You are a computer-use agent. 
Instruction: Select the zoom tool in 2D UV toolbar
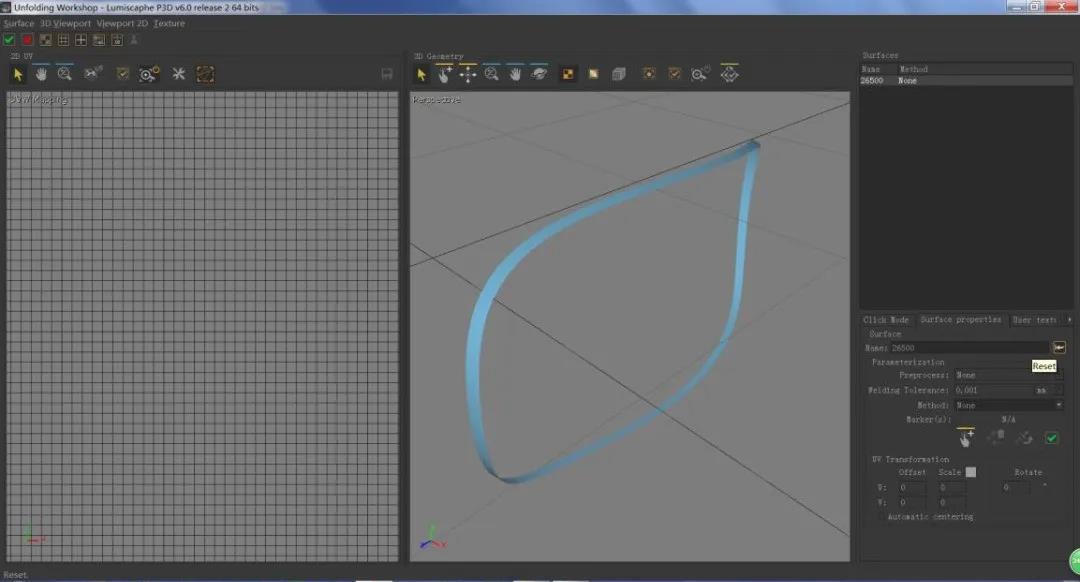click(x=65, y=74)
